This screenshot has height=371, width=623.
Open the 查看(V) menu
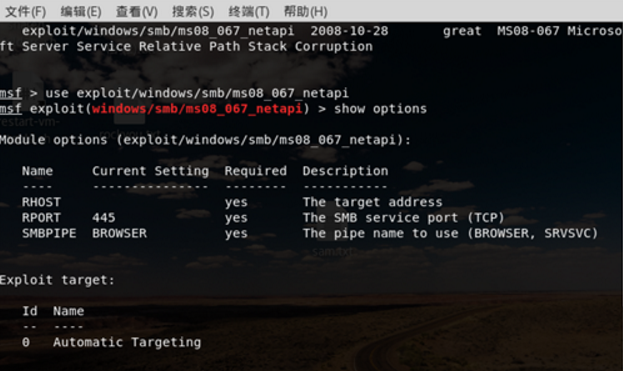pos(137,12)
